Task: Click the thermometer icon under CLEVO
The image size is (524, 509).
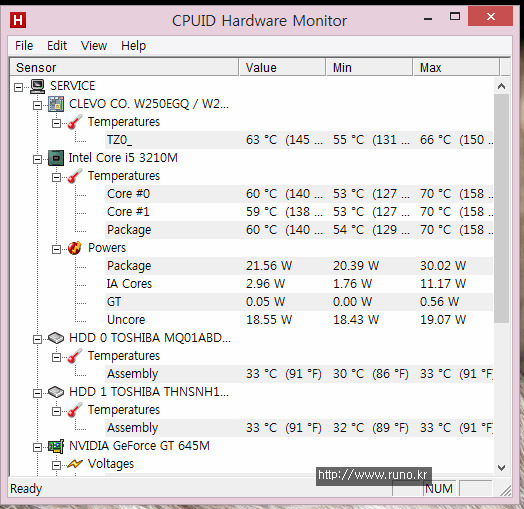Action: click(75, 122)
